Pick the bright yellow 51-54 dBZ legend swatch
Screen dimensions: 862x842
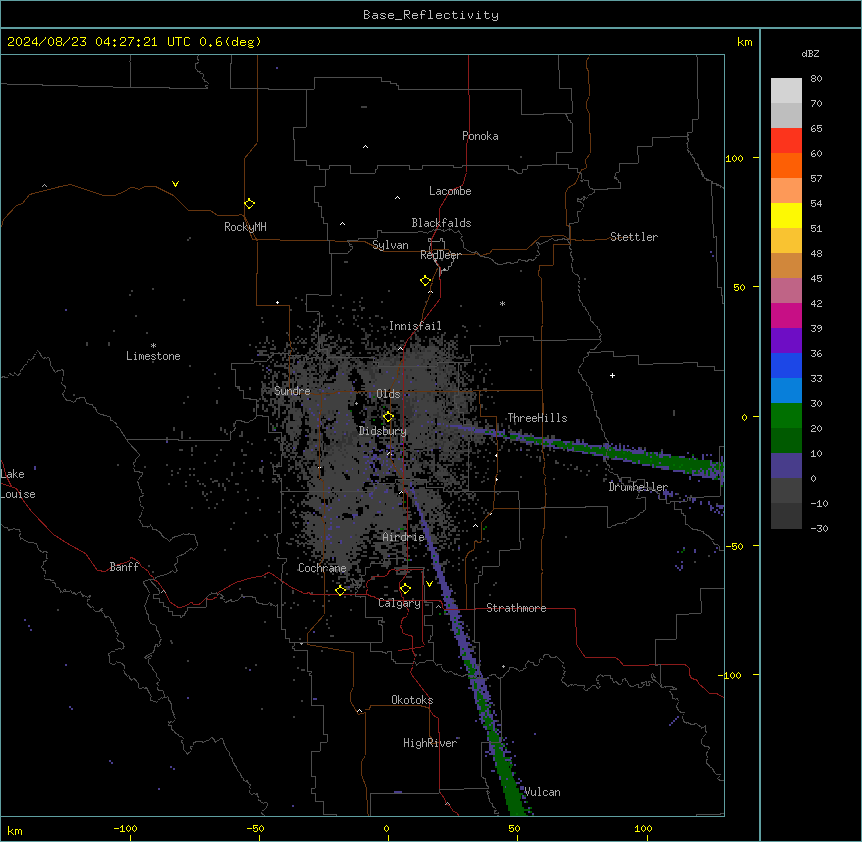786,215
